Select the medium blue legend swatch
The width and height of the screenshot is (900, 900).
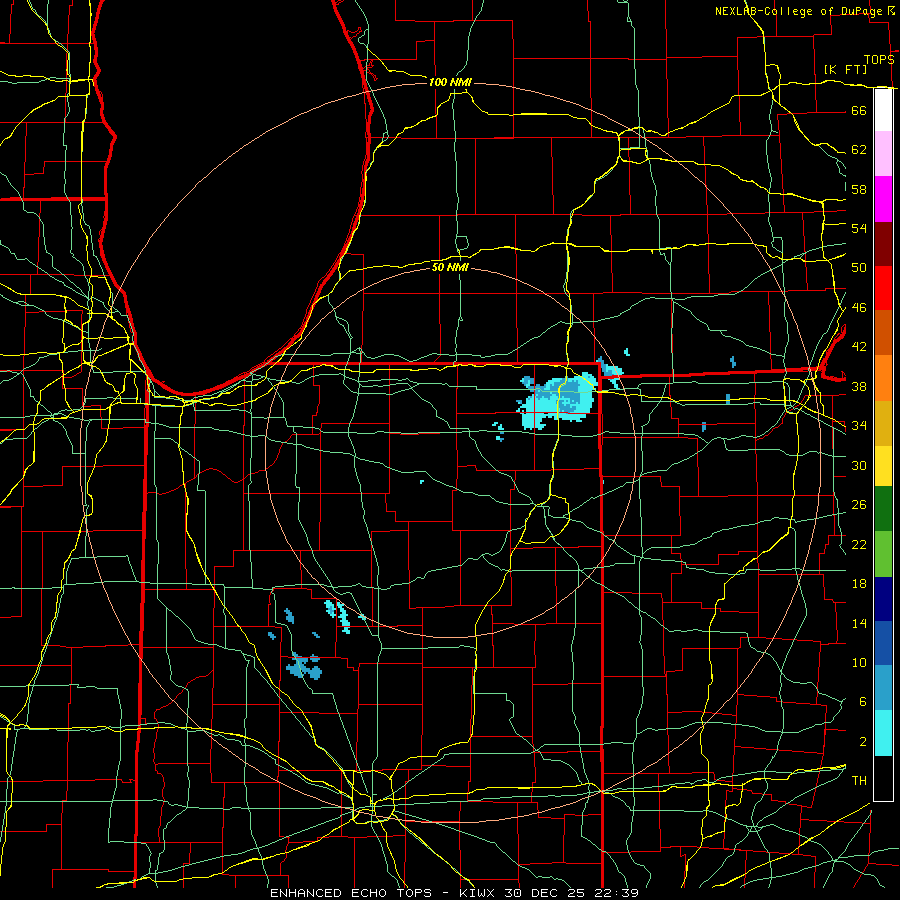883,643
